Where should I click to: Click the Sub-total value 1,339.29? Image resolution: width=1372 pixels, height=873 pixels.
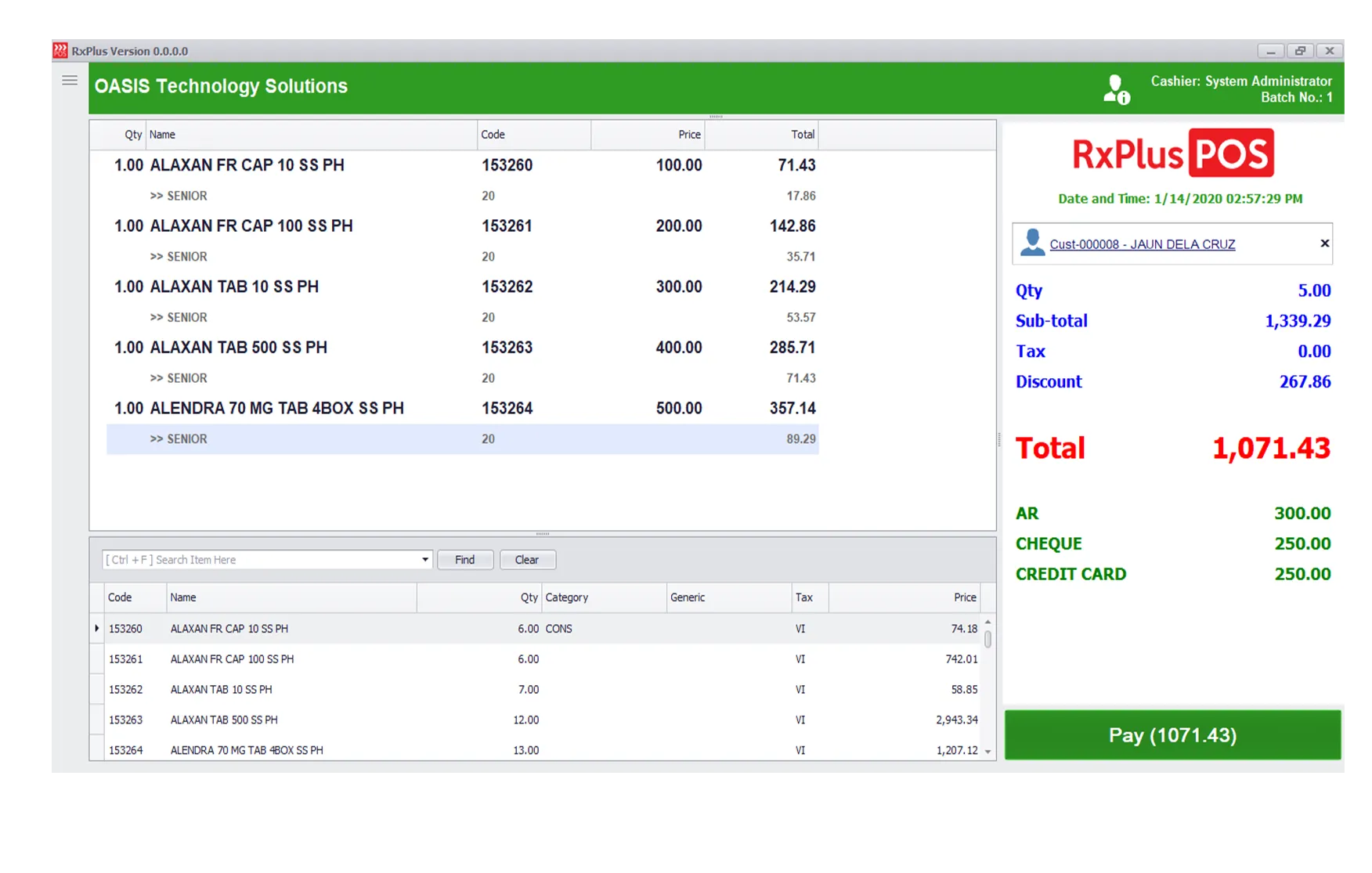pyautogui.click(x=1298, y=321)
